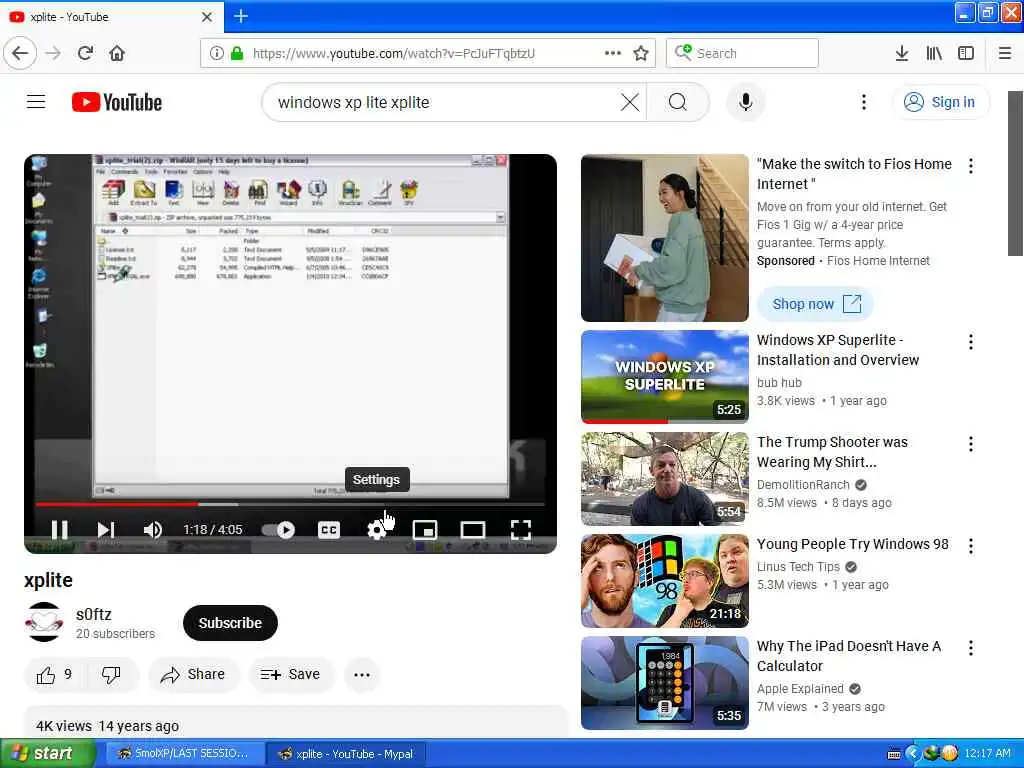Reload the current YouTube page
The width and height of the screenshot is (1024, 768).
pyautogui.click(x=85, y=53)
